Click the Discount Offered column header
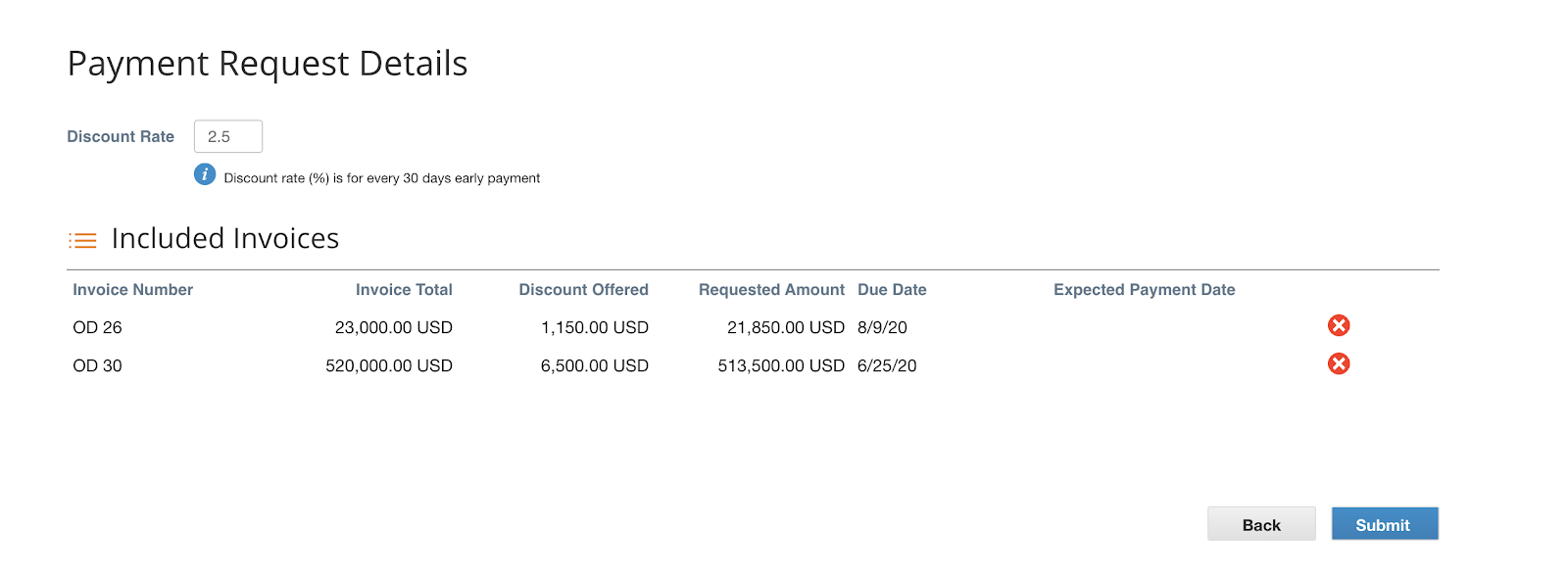Image resolution: width=1568 pixels, height=579 pixels. [583, 290]
